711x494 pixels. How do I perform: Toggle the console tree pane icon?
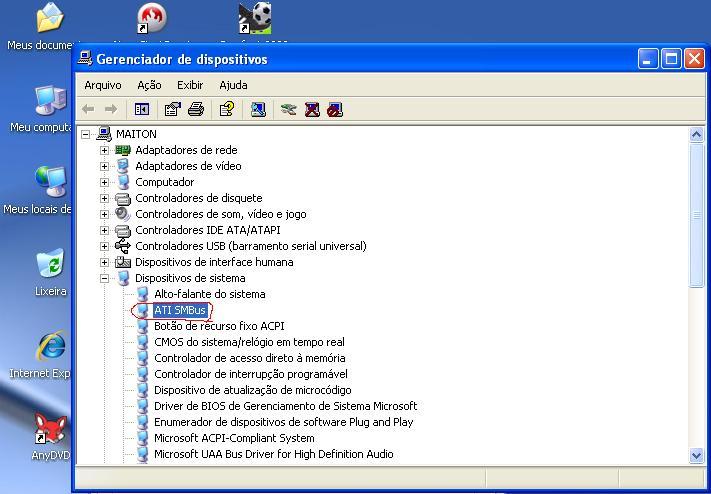142,109
